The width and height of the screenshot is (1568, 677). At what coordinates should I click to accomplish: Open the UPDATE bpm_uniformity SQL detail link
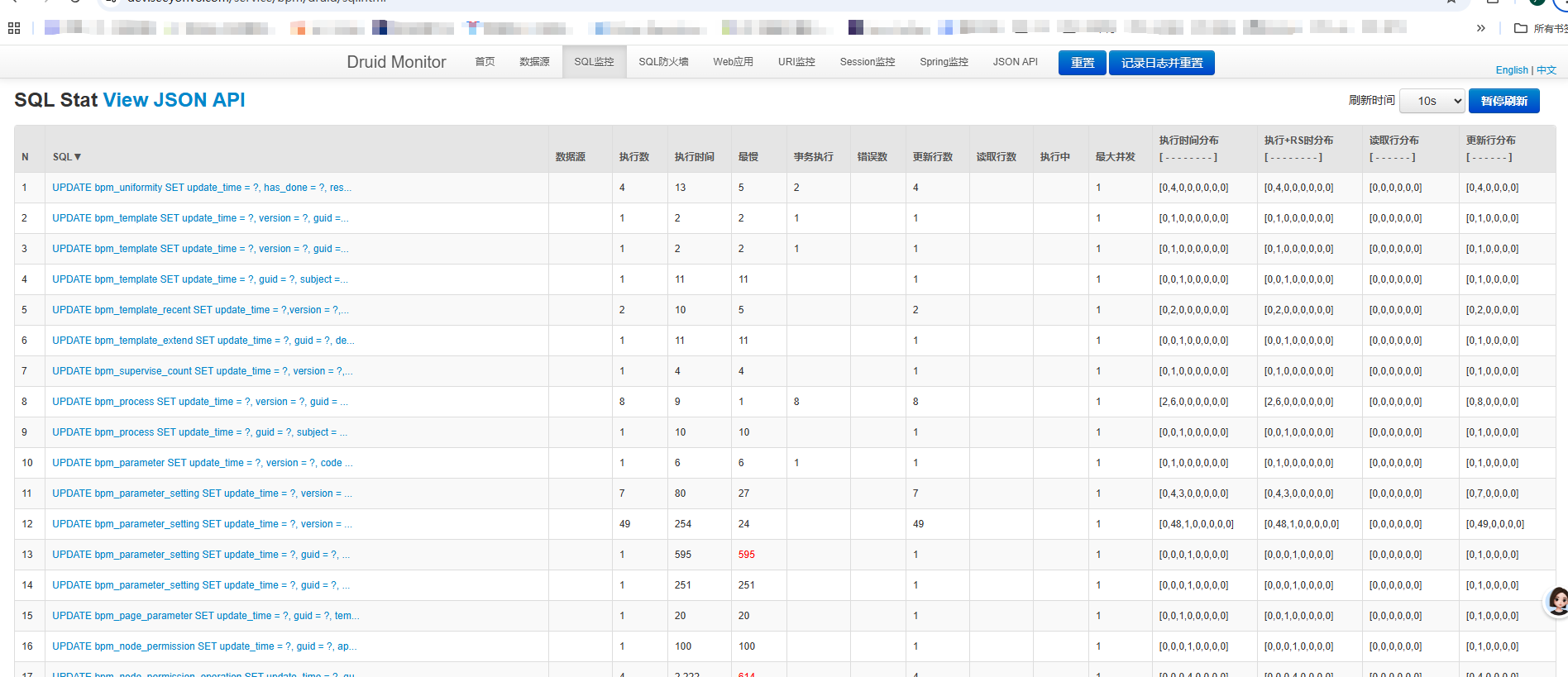pos(202,188)
